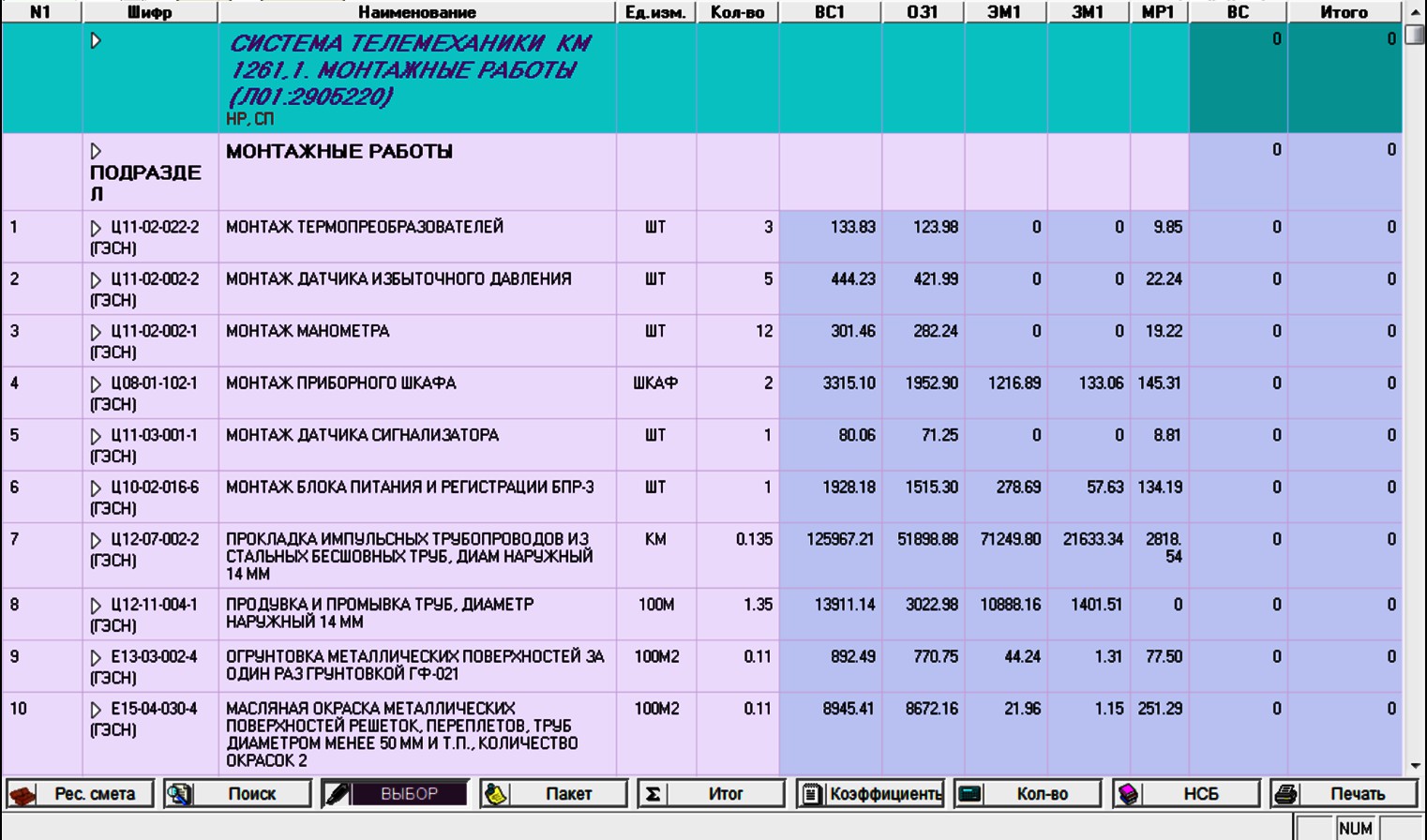Expand row Ц11-02-002-2 triangle

(96, 279)
